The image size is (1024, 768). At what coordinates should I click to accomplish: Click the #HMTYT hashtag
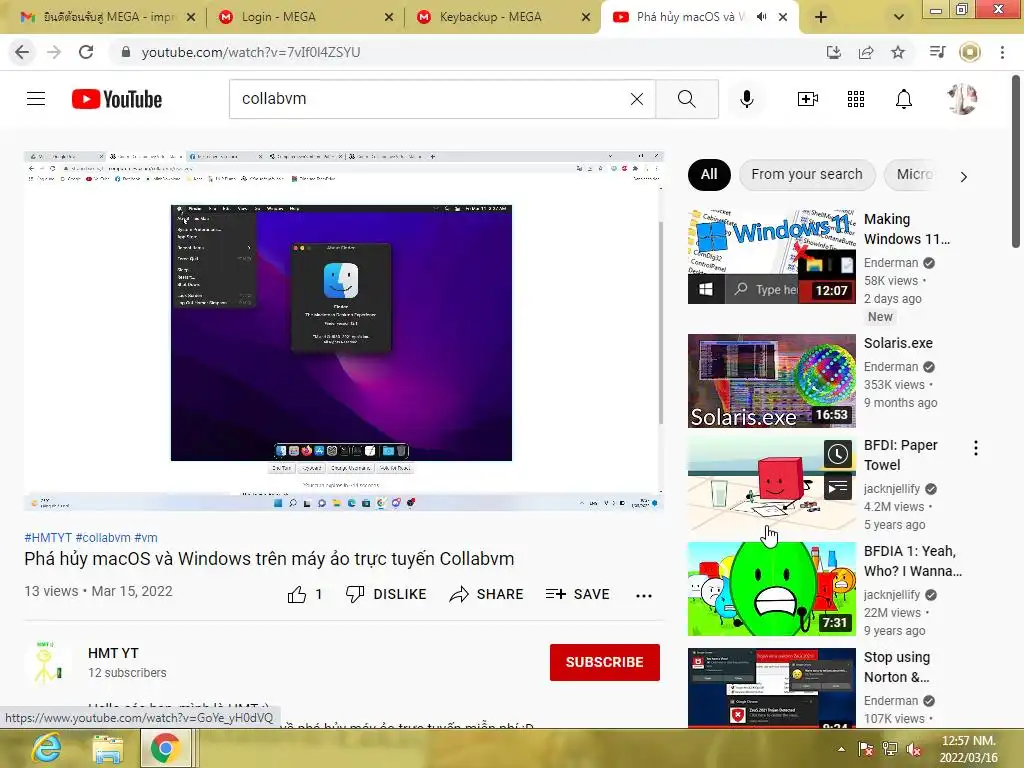[x=48, y=537]
